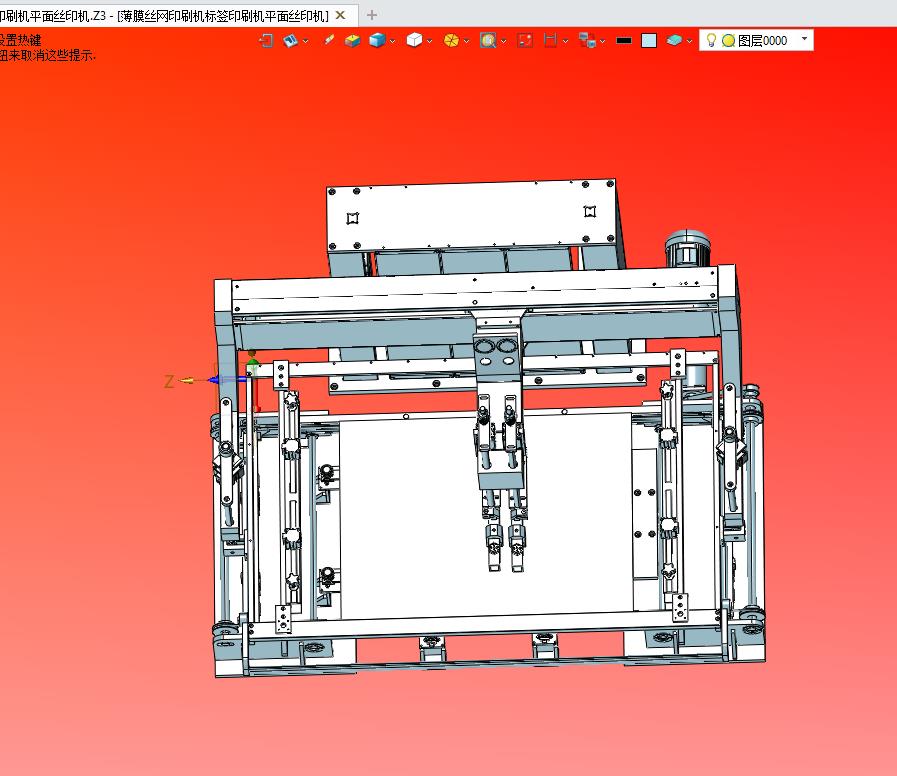
Task: Click the paintbrush icon in the toolbar
Action: 329,41
